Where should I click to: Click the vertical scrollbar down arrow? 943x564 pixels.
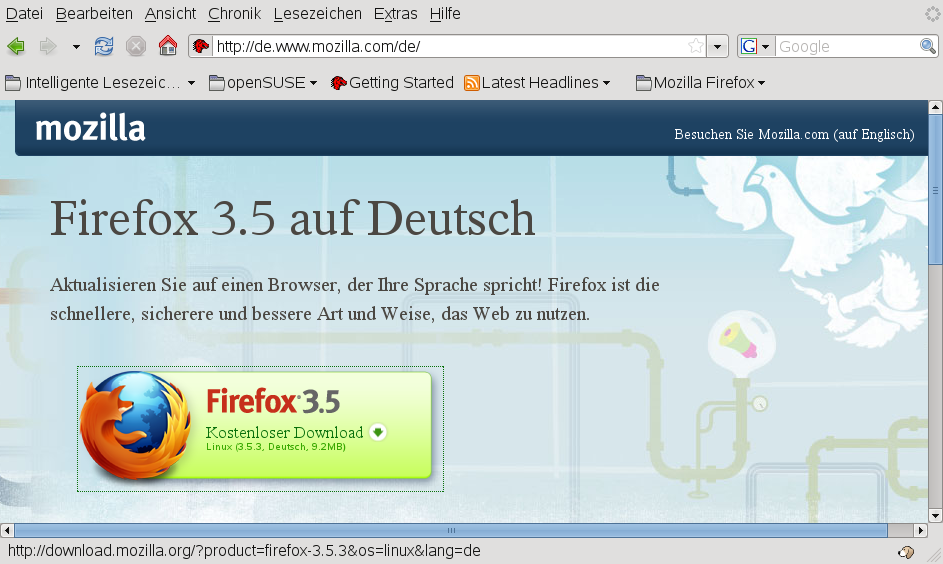(935, 515)
